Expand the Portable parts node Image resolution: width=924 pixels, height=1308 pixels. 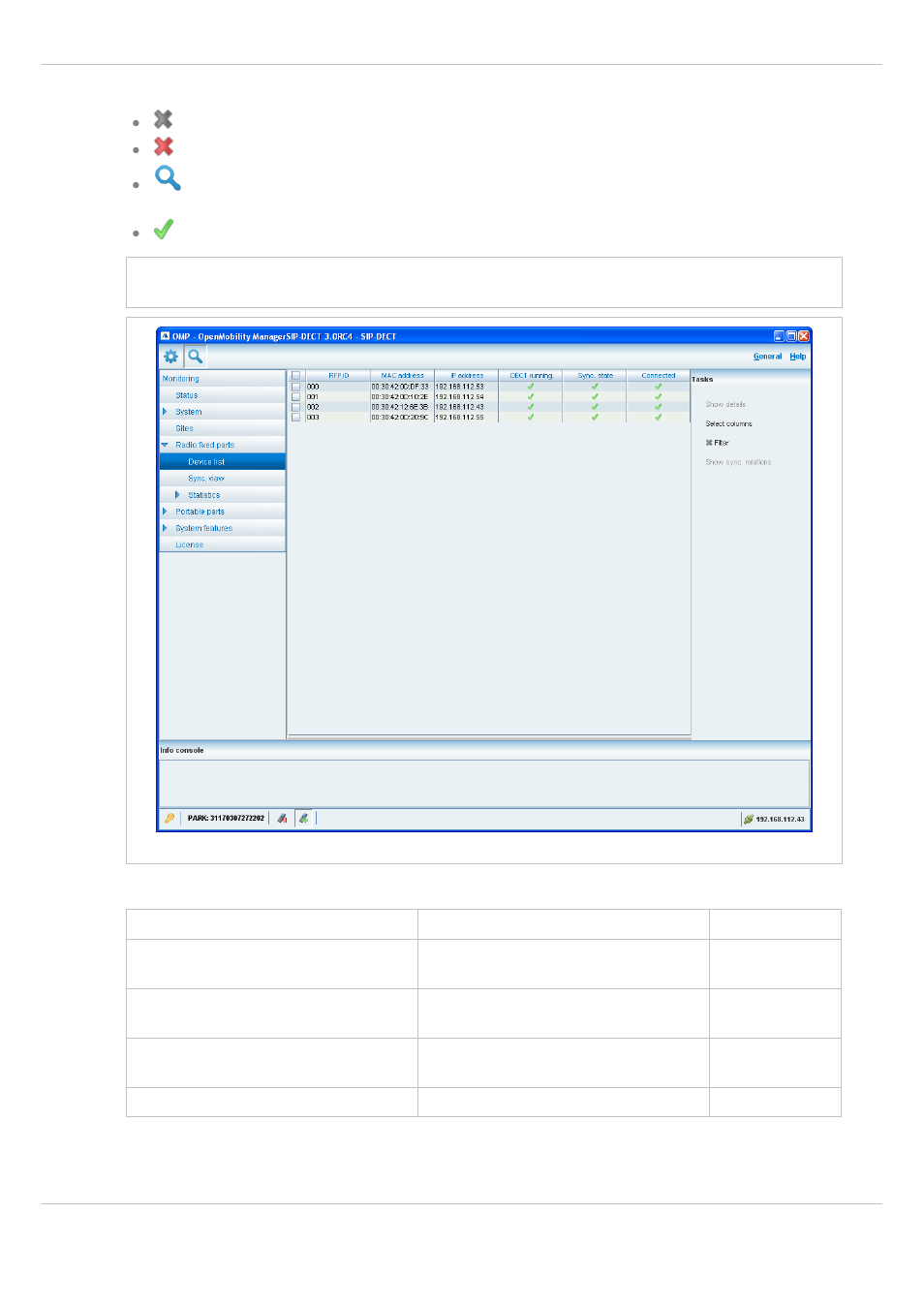pyautogui.click(x=165, y=512)
